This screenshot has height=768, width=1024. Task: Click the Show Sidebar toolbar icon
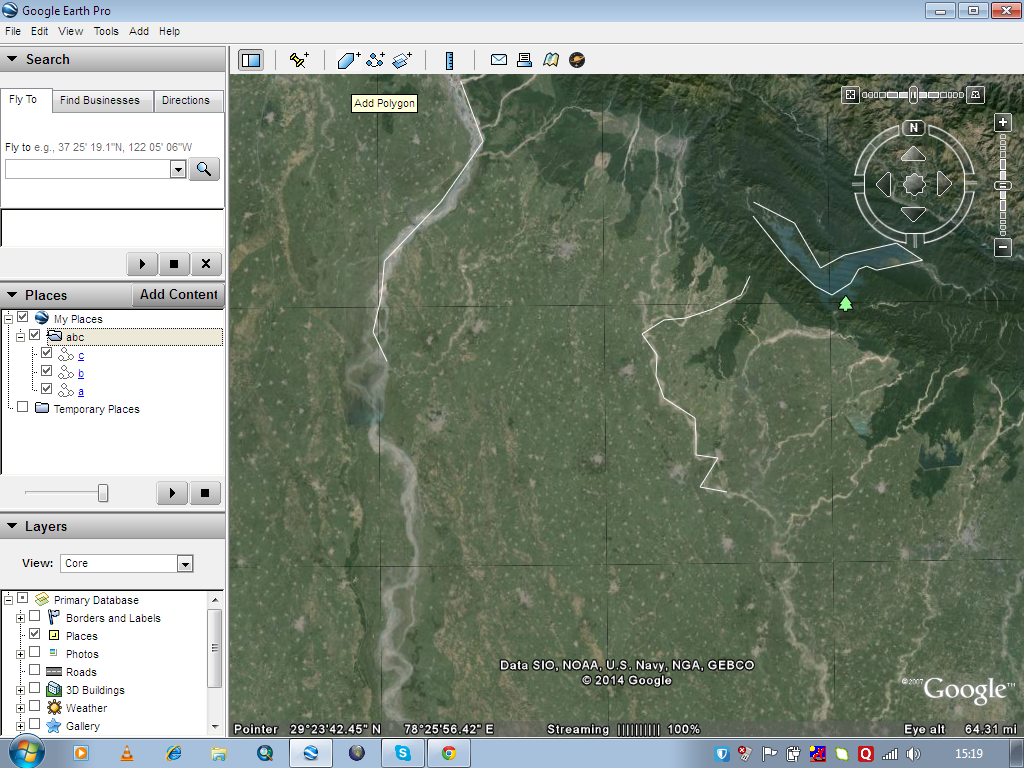tap(250, 60)
